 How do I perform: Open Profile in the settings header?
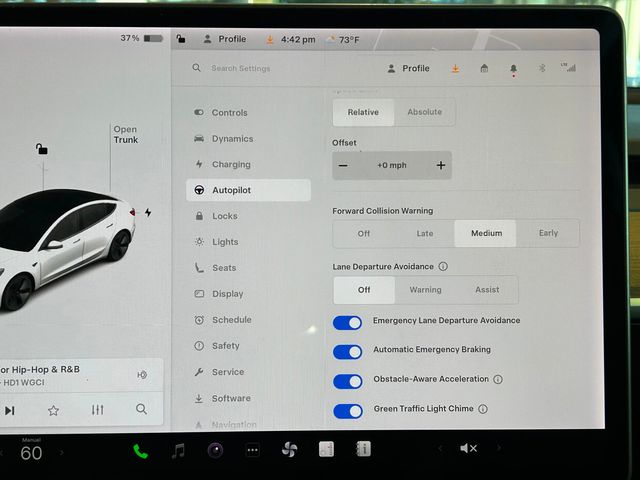pyautogui.click(x=408, y=68)
